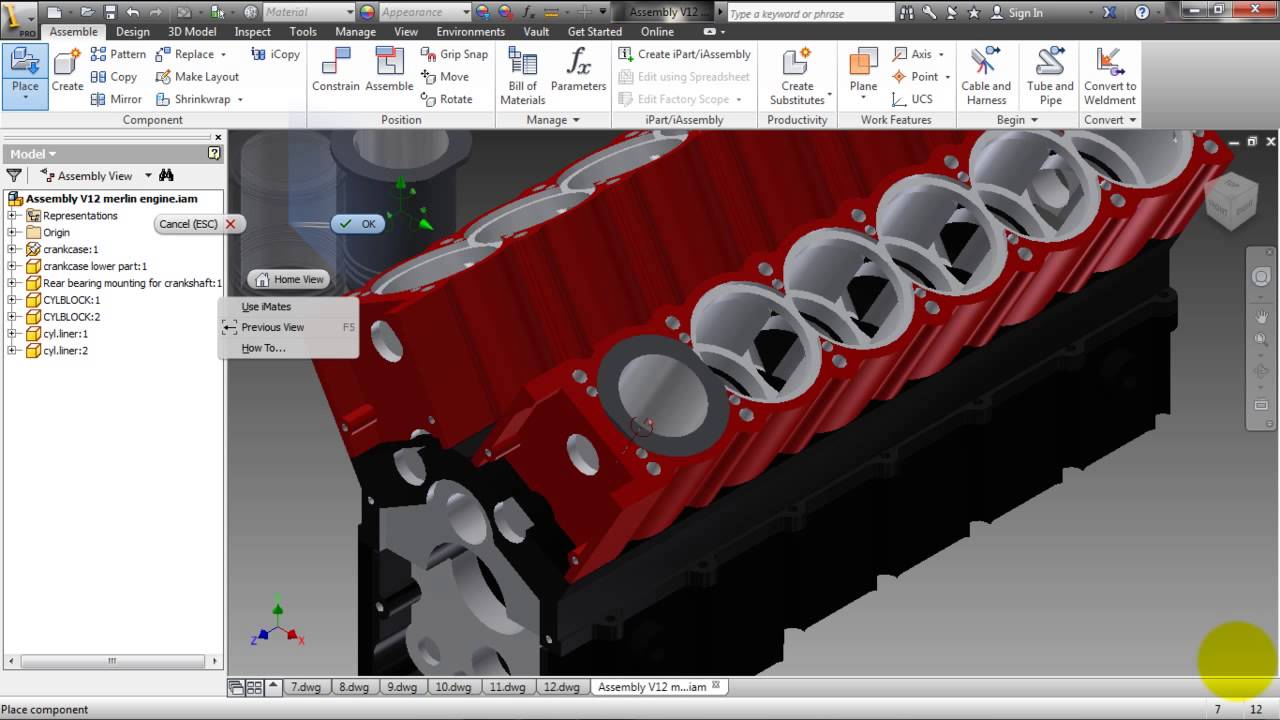Screen dimensions: 1280x720
Task: Click the Home View button
Action: (x=289, y=280)
